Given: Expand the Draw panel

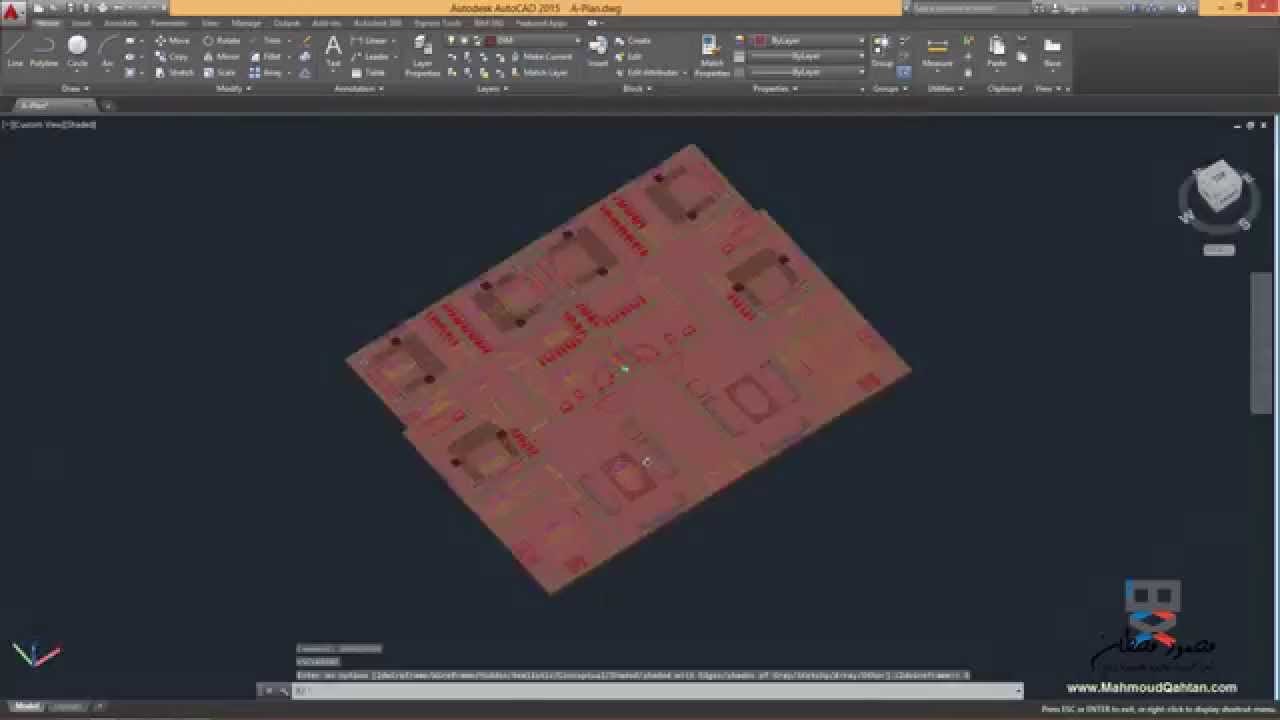Looking at the screenshot, I should tap(73, 89).
